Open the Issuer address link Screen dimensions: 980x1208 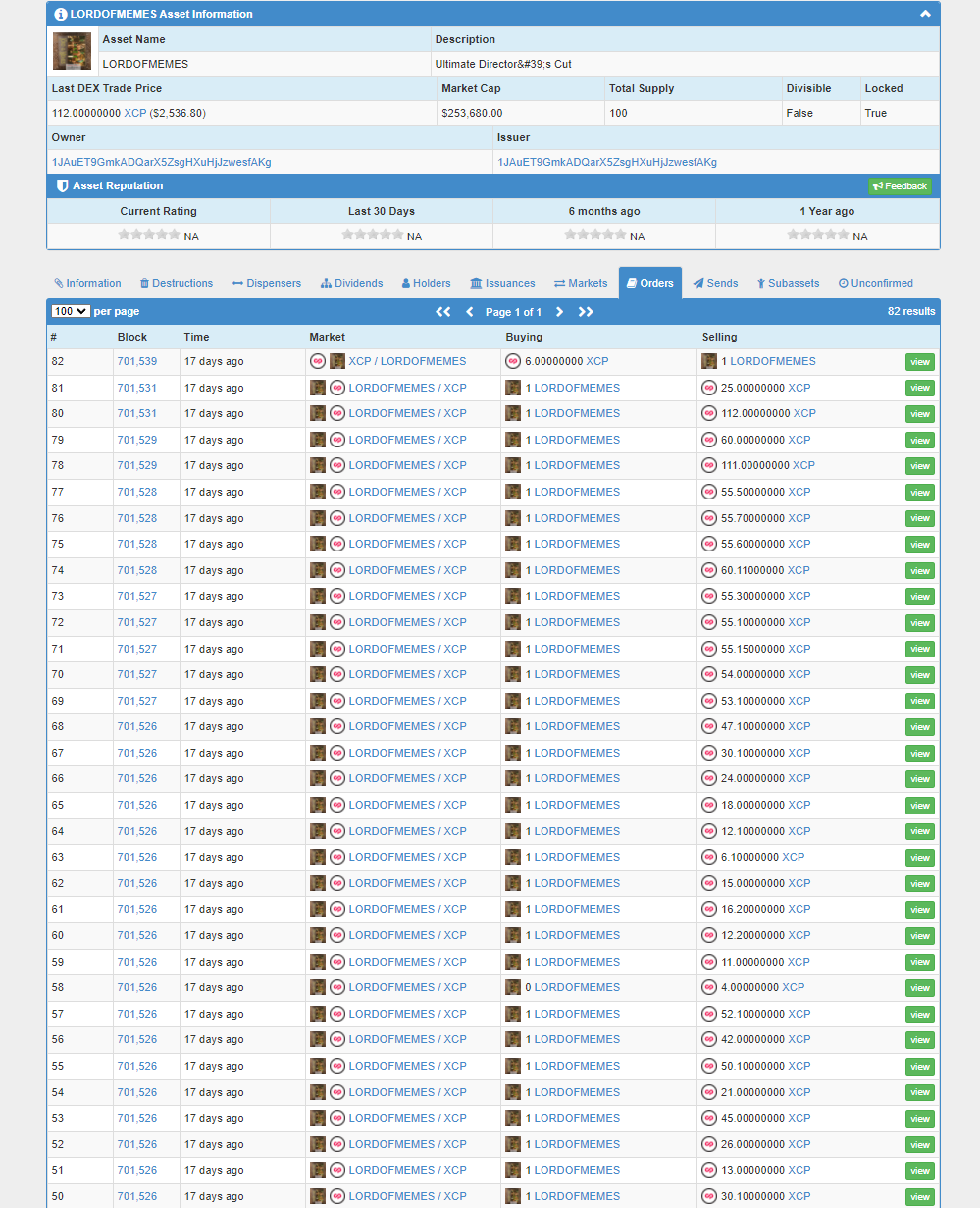click(607, 162)
